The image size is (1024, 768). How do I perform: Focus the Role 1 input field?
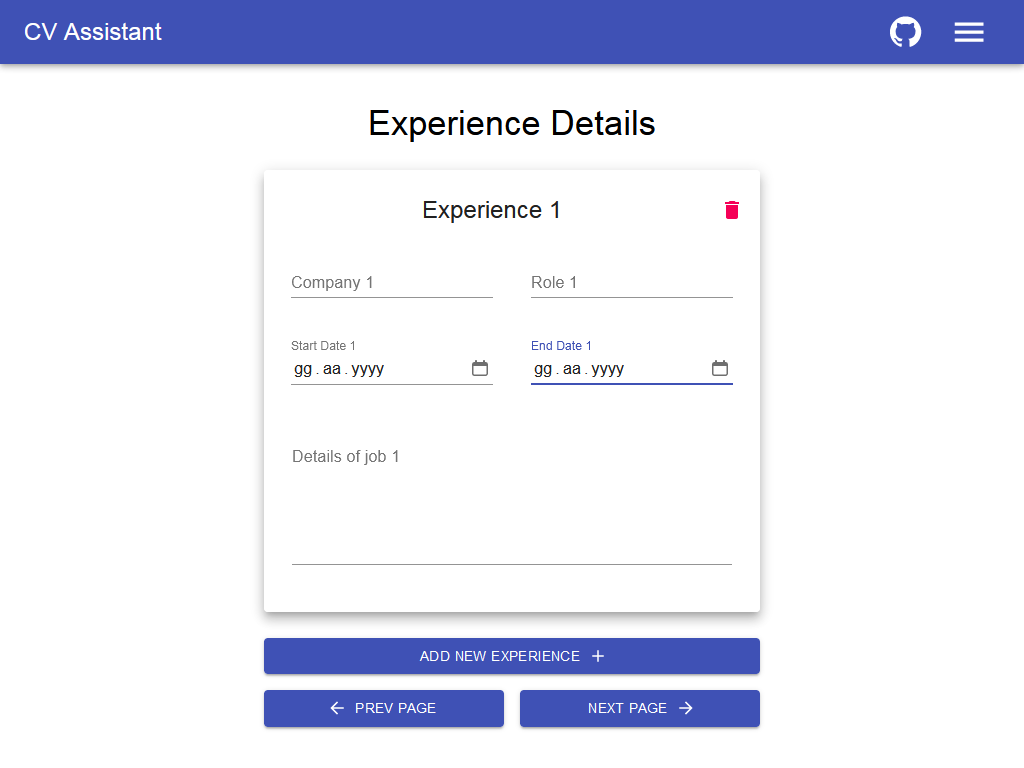tap(631, 283)
